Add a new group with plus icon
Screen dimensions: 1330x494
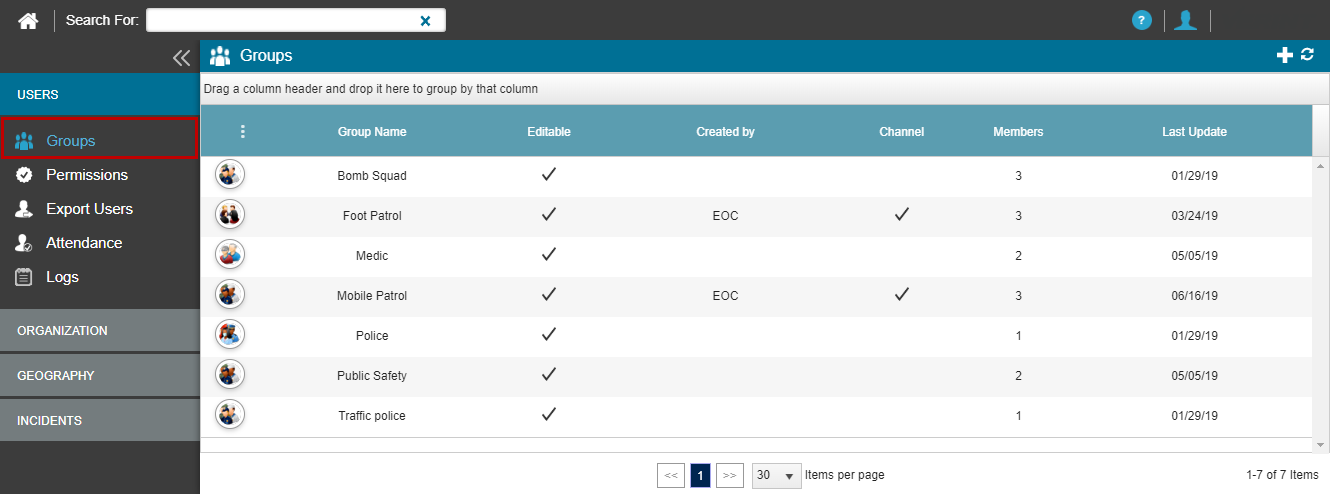1285,55
